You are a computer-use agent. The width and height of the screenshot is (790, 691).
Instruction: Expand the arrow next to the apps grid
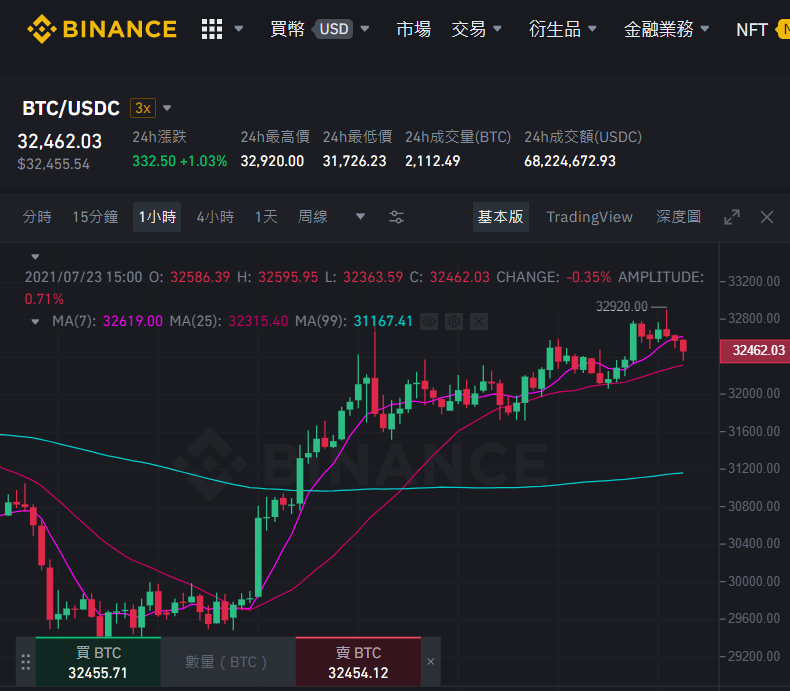click(239, 29)
